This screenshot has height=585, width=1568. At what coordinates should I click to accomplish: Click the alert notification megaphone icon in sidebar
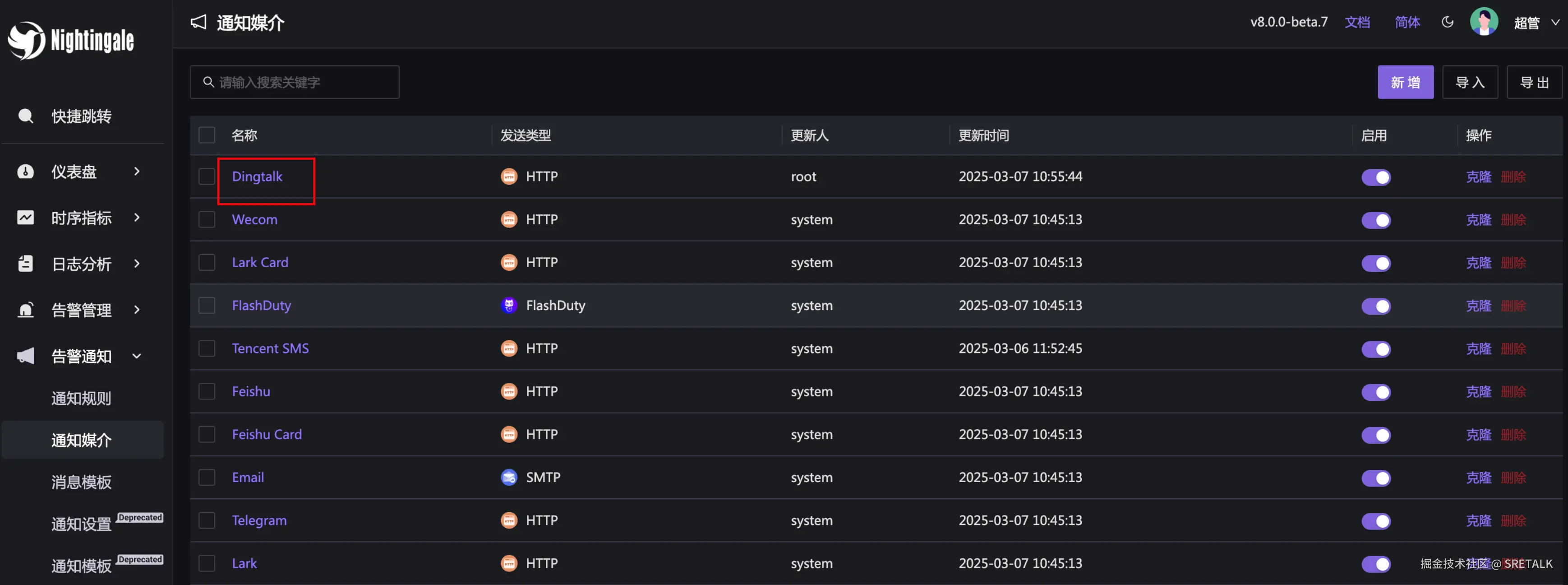[26, 356]
